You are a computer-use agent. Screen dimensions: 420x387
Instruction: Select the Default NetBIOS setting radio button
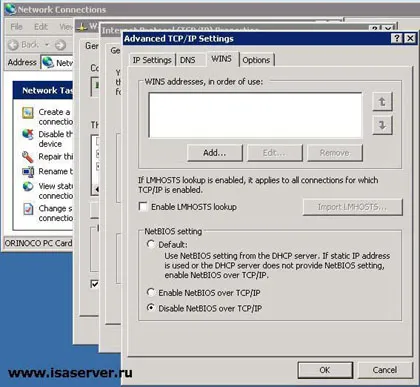[151, 244]
